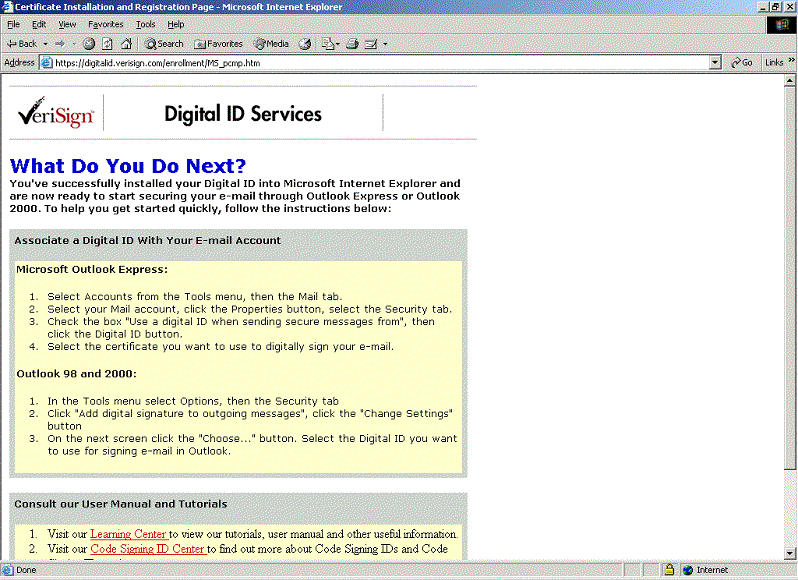Click the SSL padlock status icon

(669, 570)
